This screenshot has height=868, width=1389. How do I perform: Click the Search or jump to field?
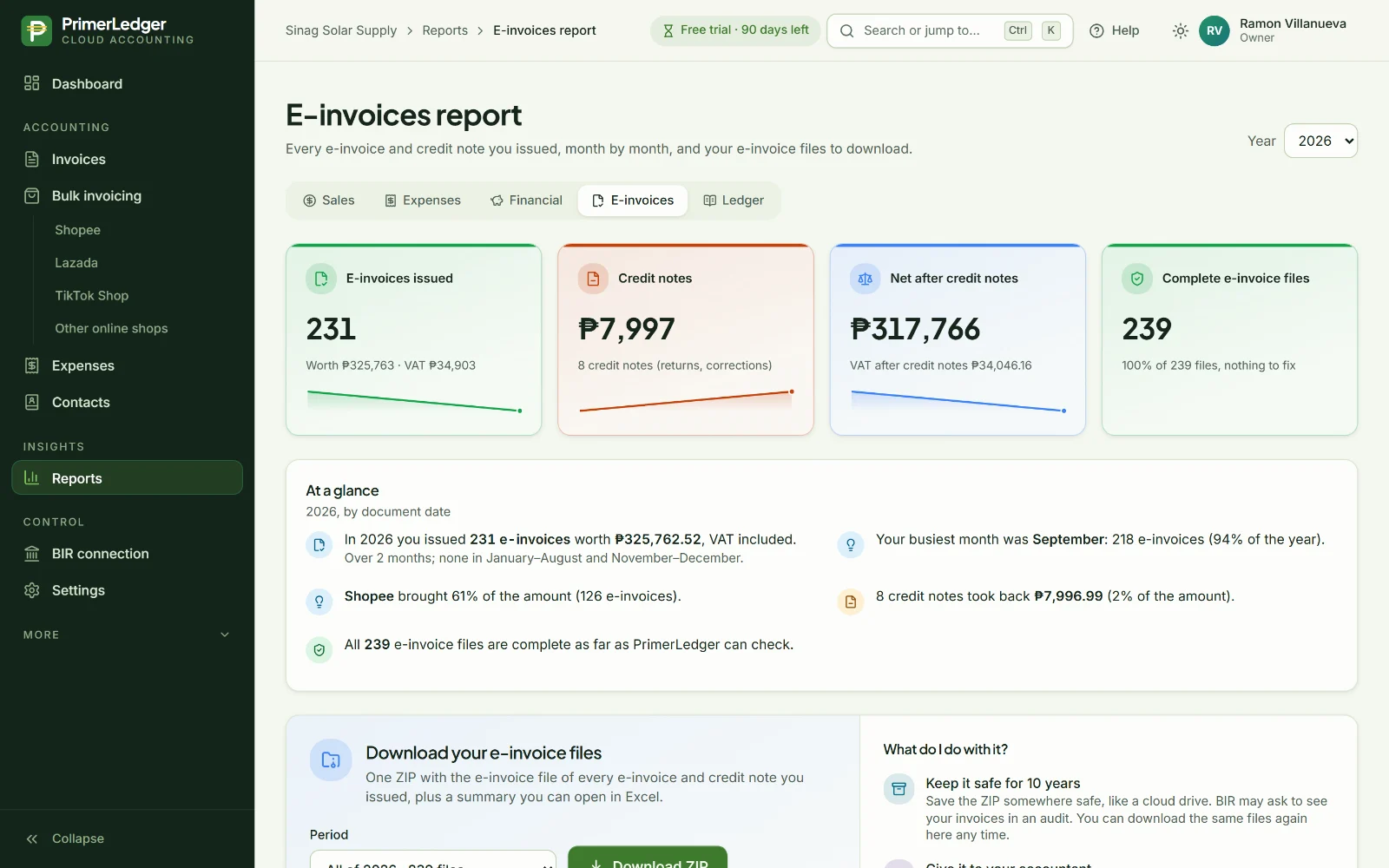(950, 30)
